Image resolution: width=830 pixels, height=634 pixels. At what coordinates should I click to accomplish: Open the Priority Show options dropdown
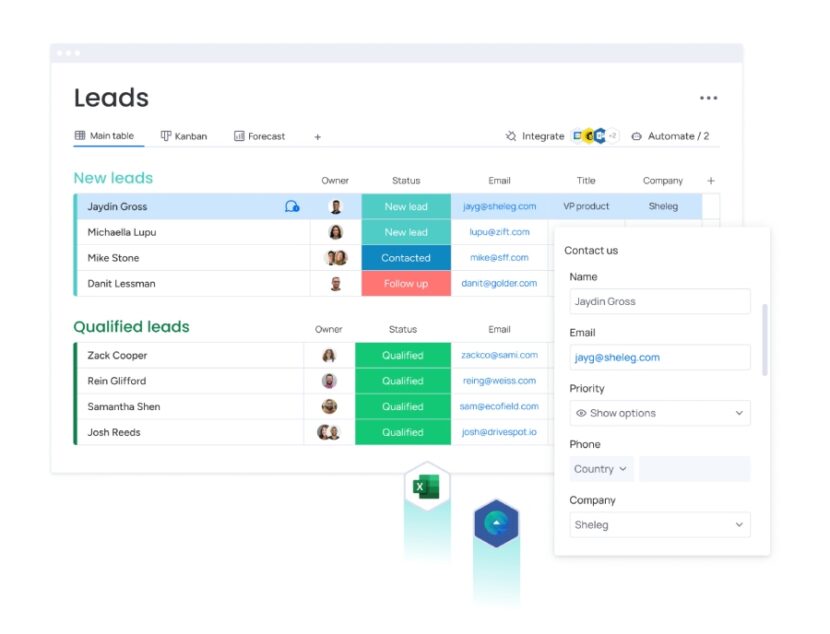(x=659, y=413)
